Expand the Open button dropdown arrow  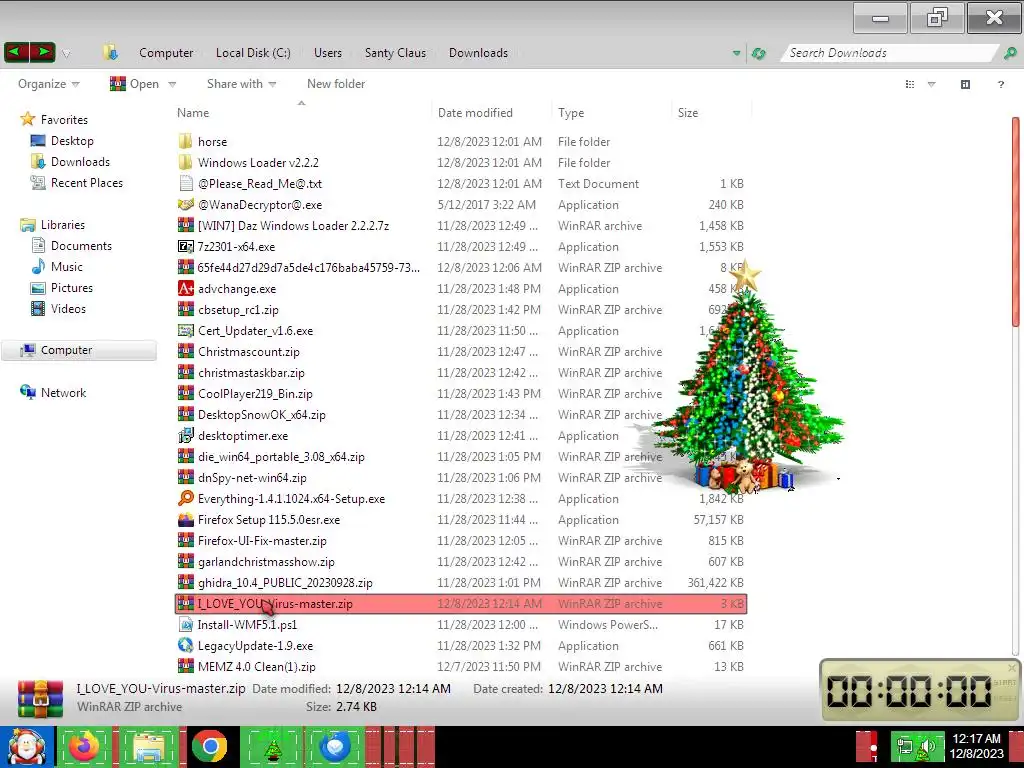tap(172, 84)
